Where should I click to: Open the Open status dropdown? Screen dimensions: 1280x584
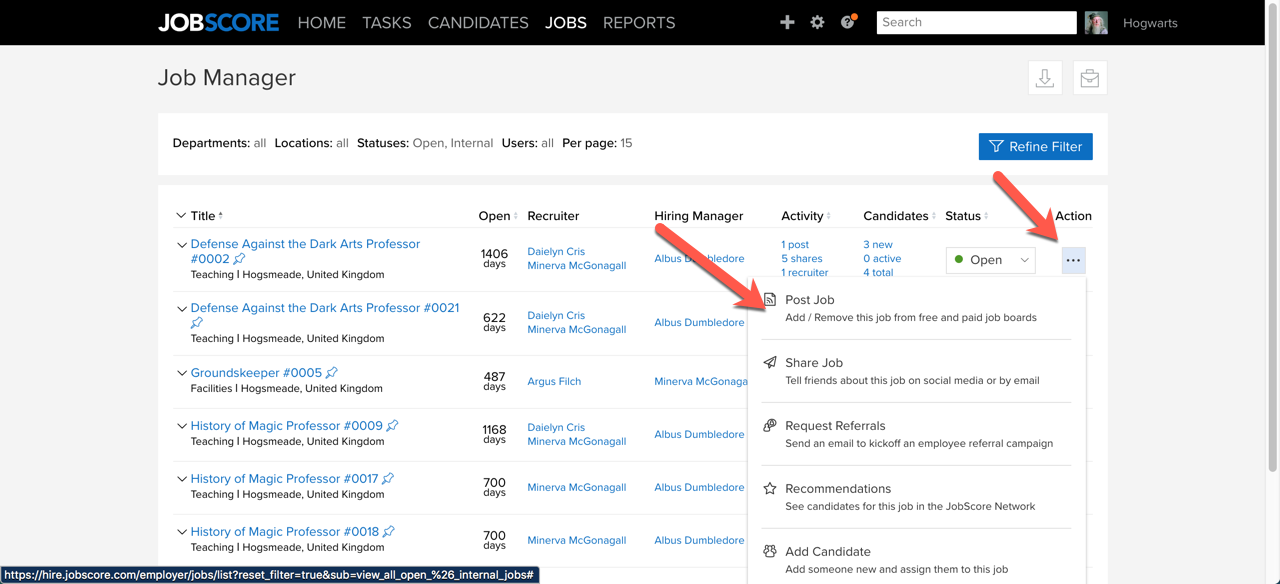pos(990,260)
